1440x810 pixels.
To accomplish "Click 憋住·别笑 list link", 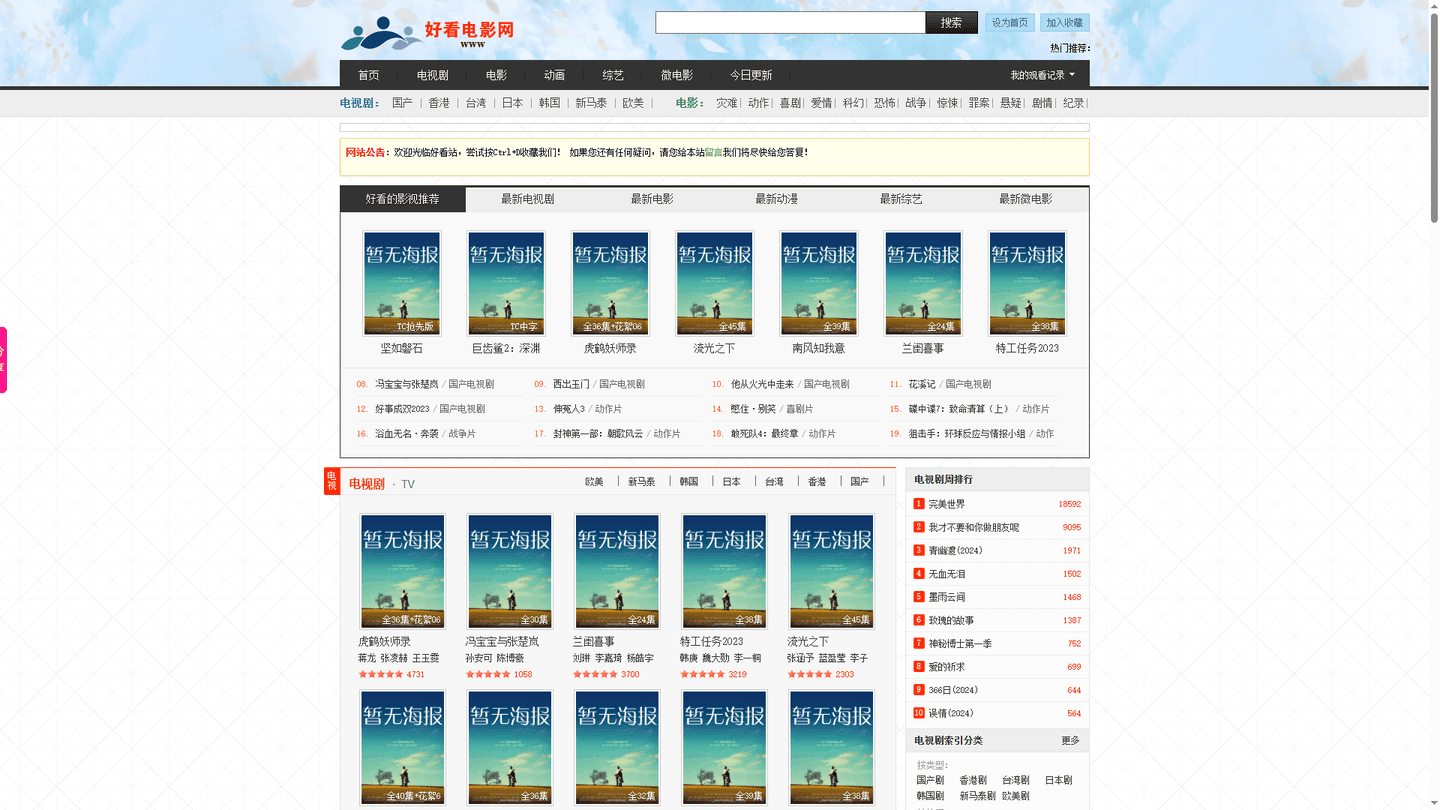I will [x=753, y=409].
